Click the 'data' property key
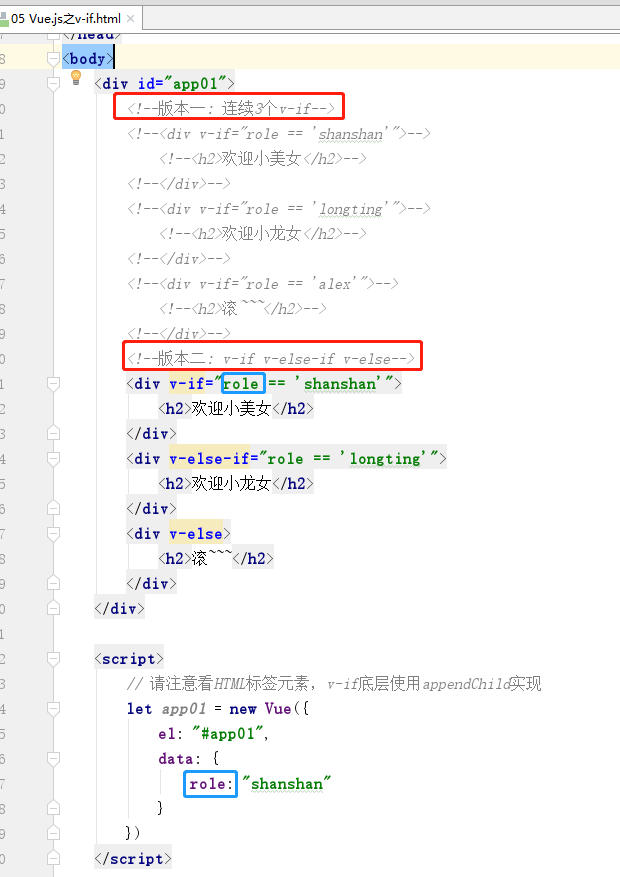This screenshot has width=620, height=877. [x=176, y=759]
